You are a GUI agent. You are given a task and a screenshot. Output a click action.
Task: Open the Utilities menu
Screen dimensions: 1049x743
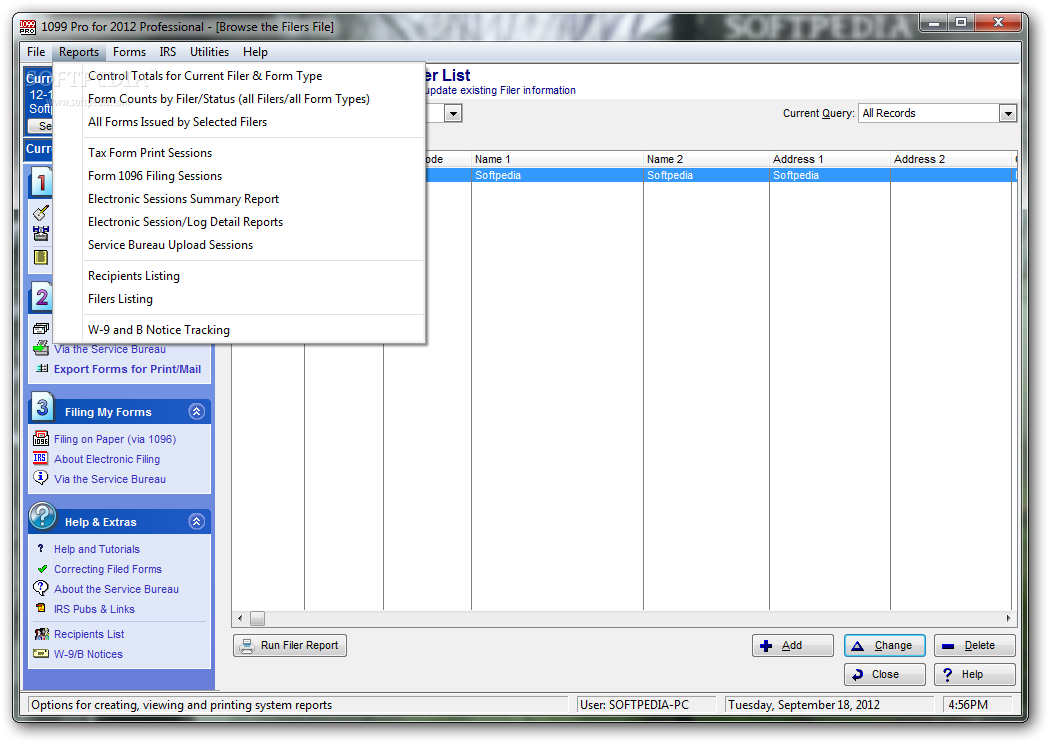pyautogui.click(x=209, y=51)
